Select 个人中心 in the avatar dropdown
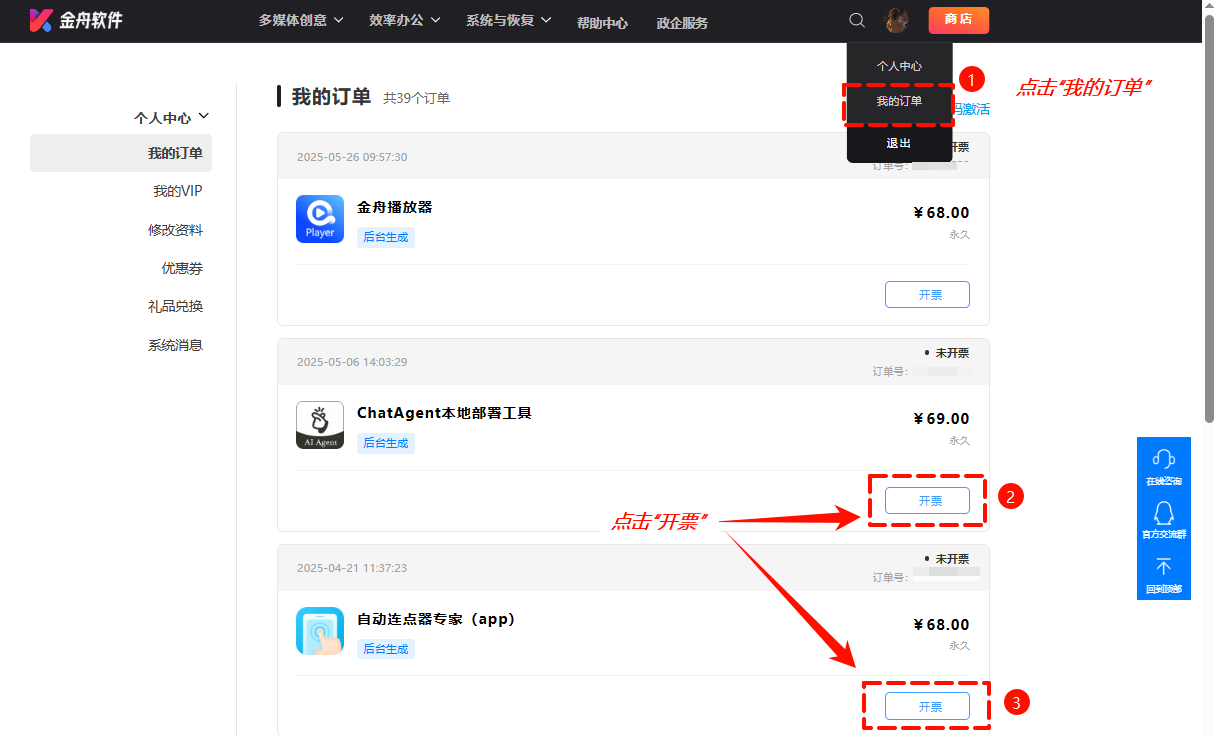 [899, 66]
